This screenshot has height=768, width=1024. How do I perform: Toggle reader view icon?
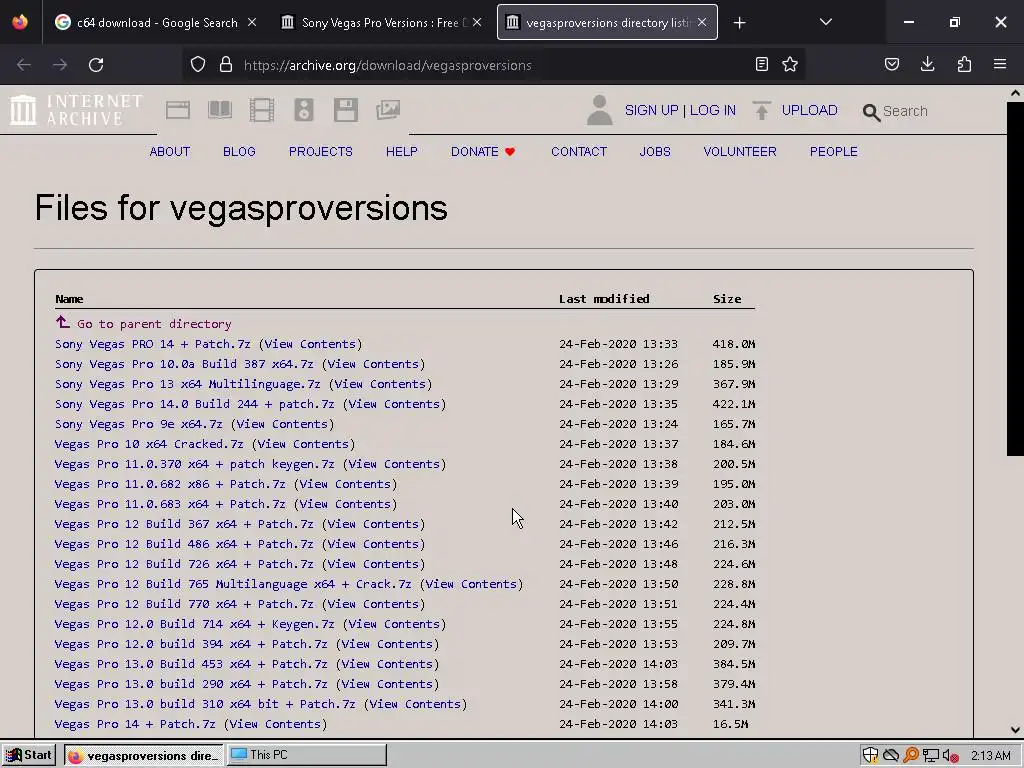(761, 65)
